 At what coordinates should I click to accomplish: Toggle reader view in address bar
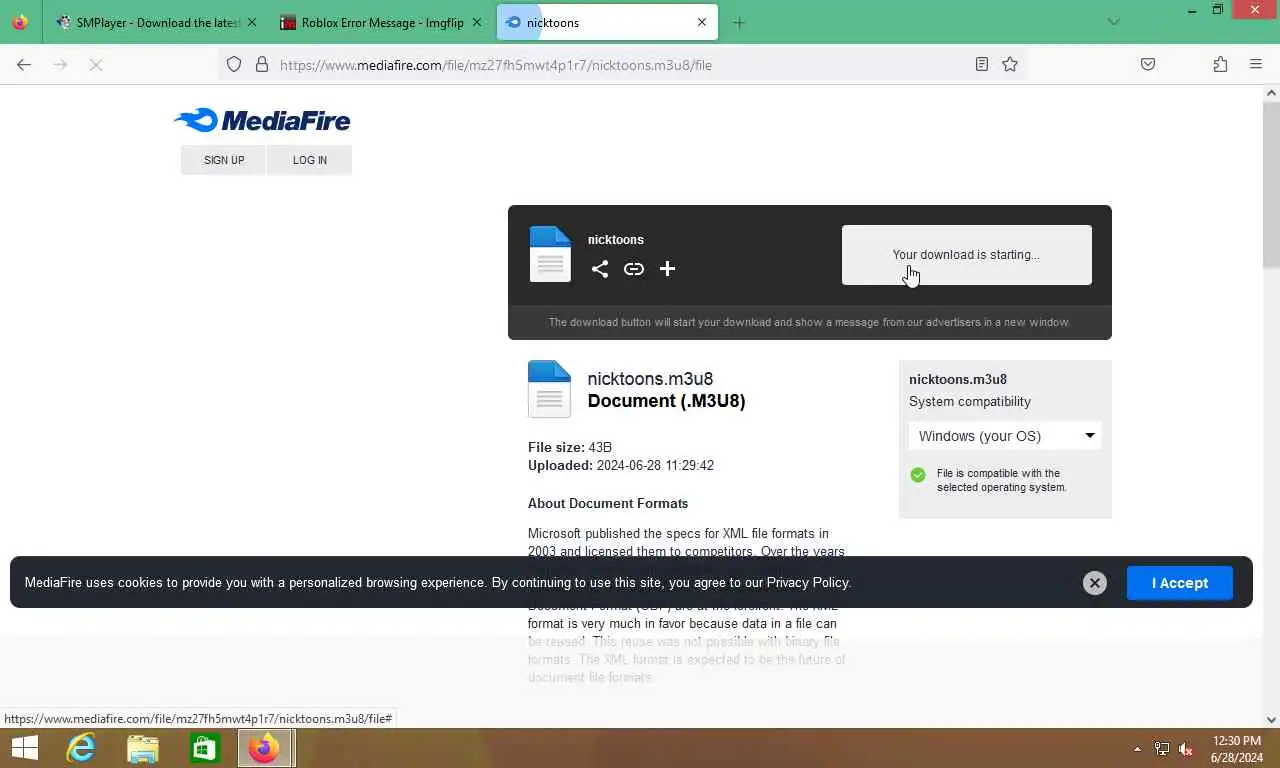982,65
